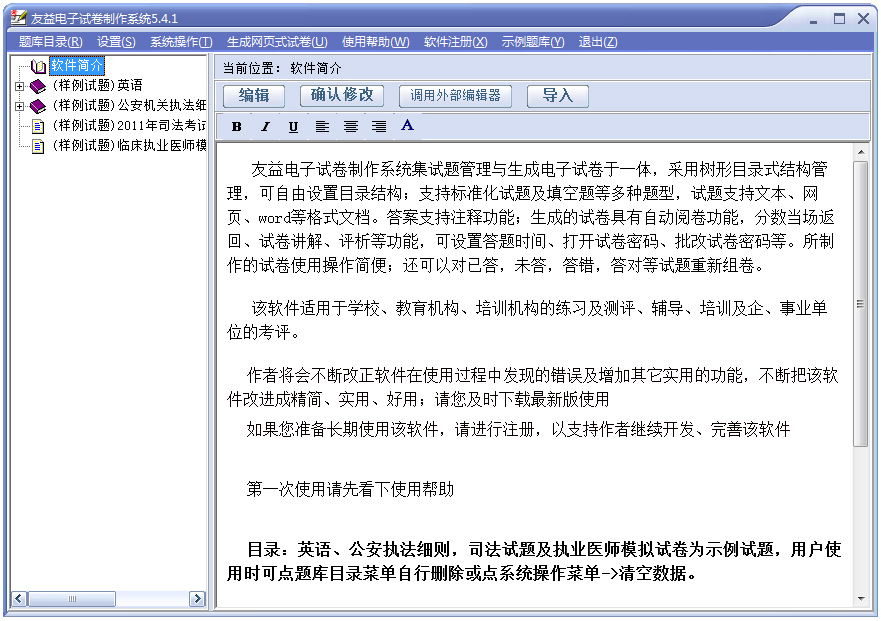The image size is (881, 621).
Task: Align text right in the editor
Action: pos(379,126)
